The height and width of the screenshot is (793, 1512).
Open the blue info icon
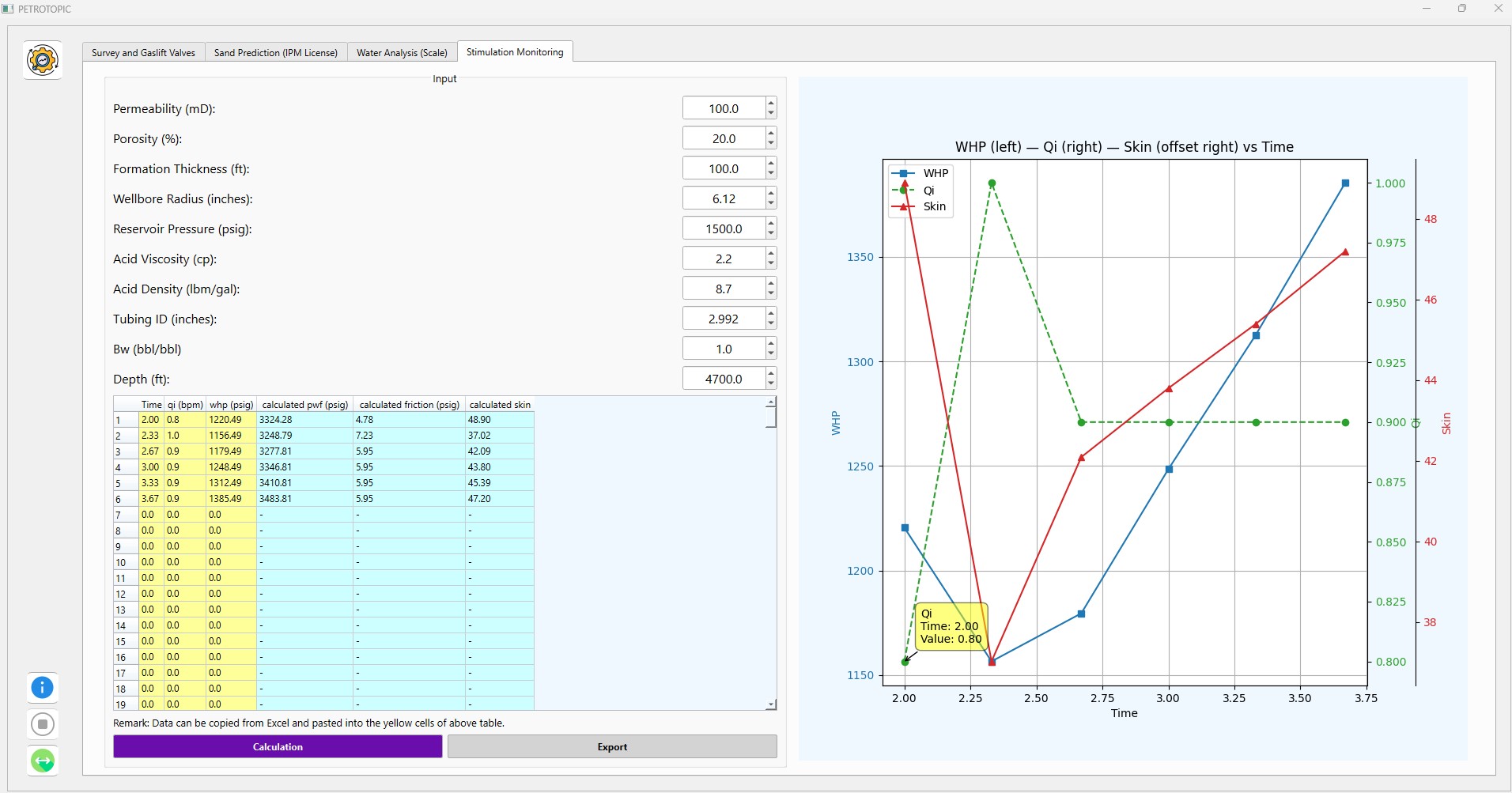click(x=43, y=688)
